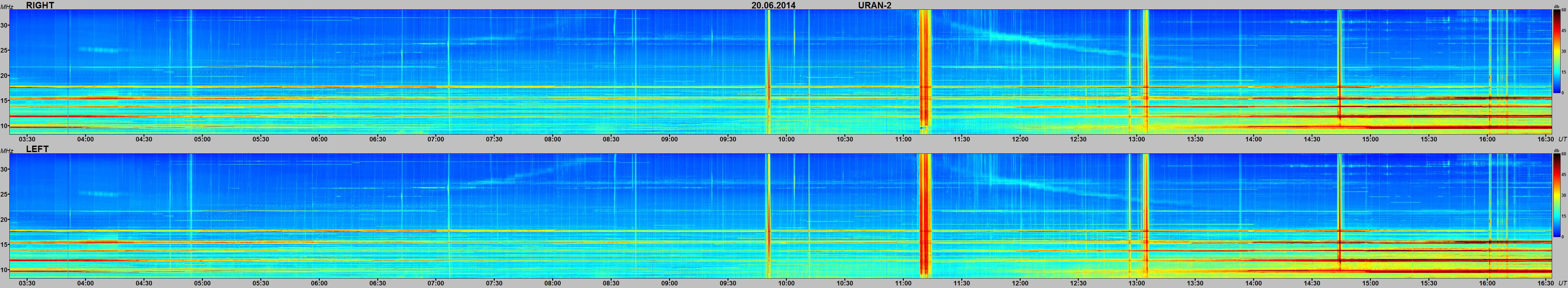Click the 16:30 tick label under the LEFT panel
The image size is (1568, 288).
(1545, 283)
